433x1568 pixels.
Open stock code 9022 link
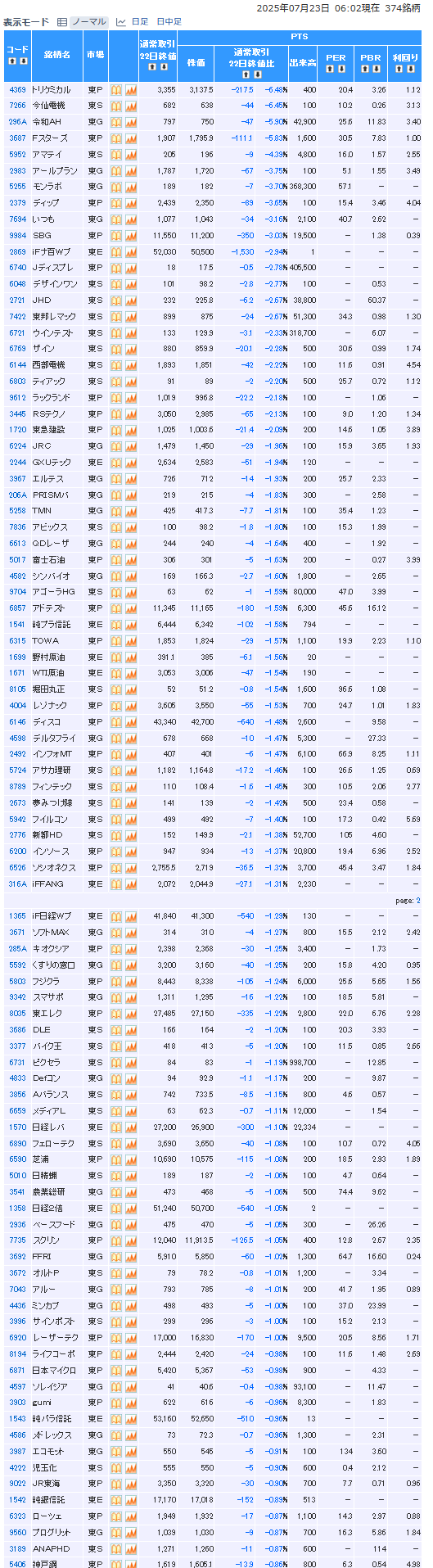(x=17, y=1483)
